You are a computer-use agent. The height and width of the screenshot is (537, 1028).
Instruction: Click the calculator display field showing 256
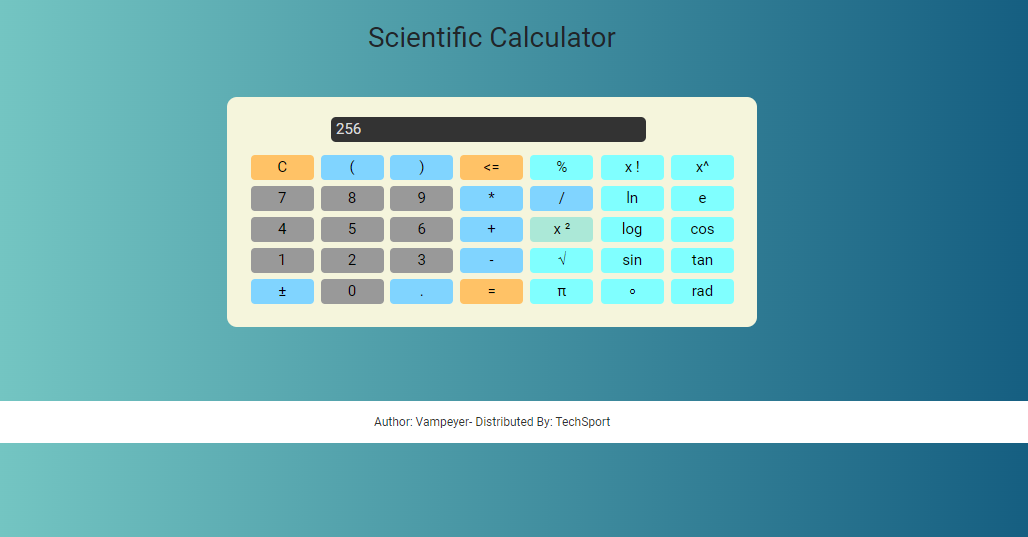pyautogui.click(x=488, y=129)
